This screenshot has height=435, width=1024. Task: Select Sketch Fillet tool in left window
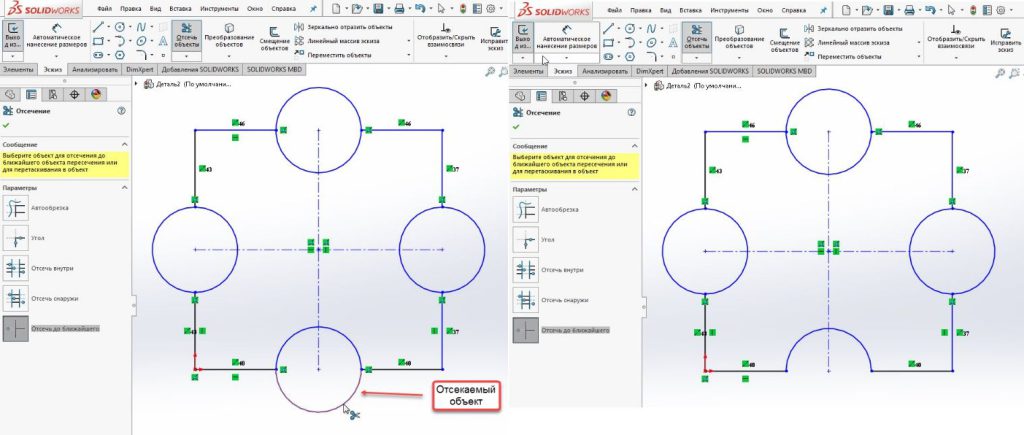click(141, 56)
